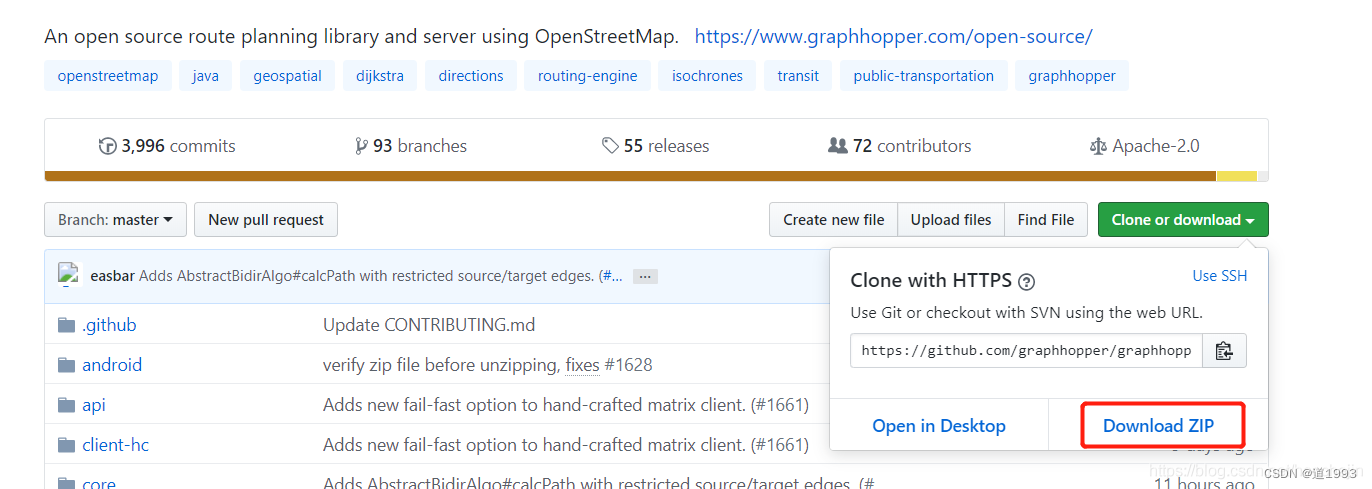
Task: Open the graphhopper topic tag
Action: 1072,76
